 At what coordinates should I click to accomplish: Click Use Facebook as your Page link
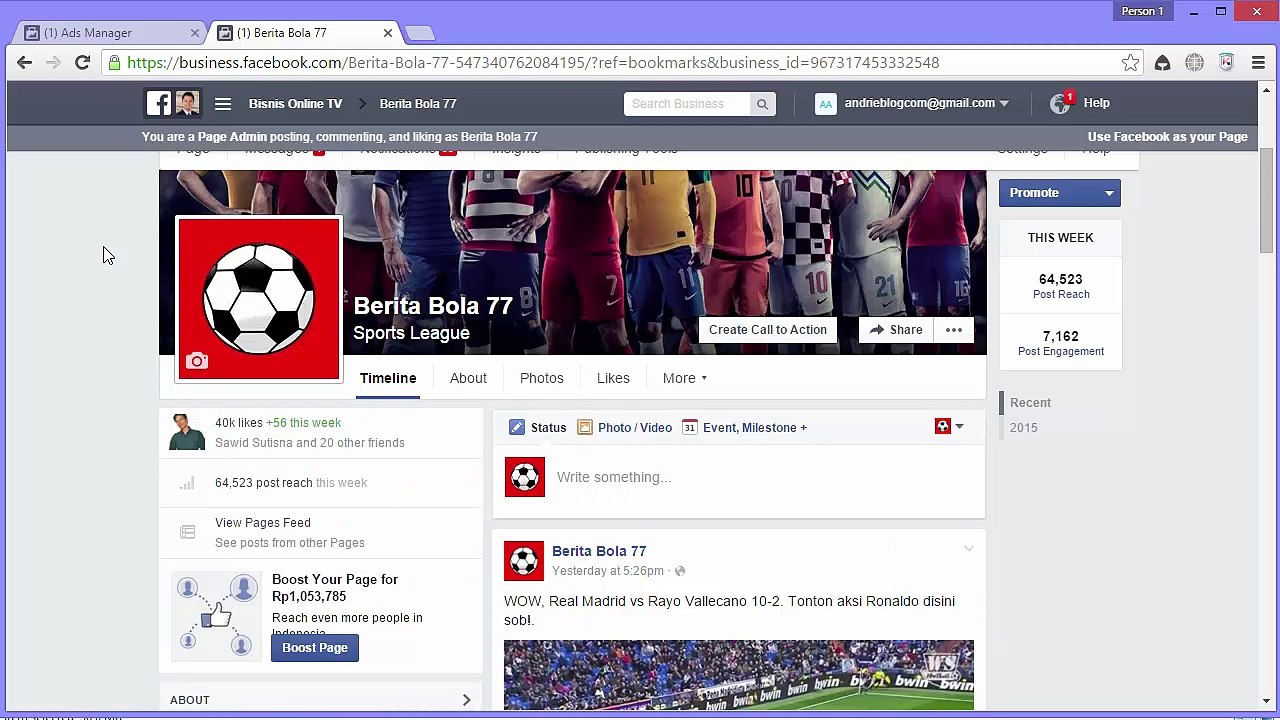1168,137
